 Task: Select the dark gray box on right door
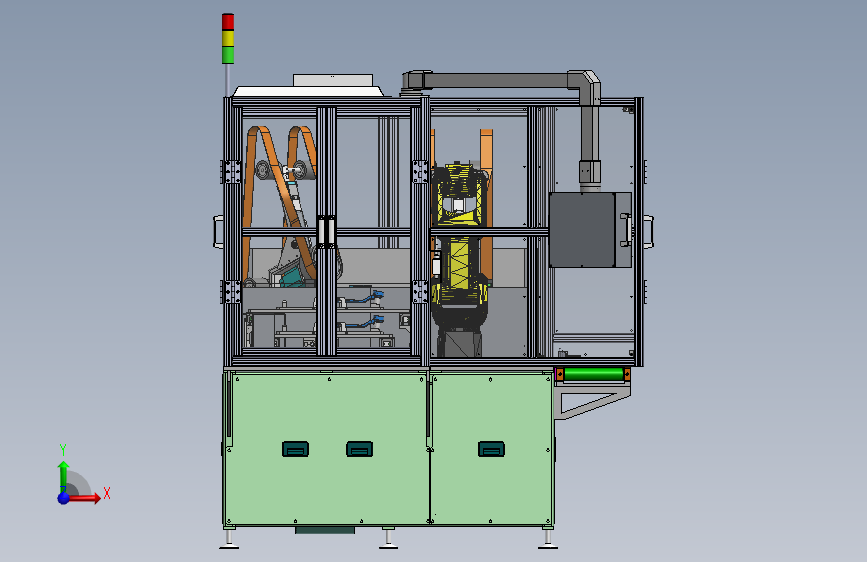[582, 230]
